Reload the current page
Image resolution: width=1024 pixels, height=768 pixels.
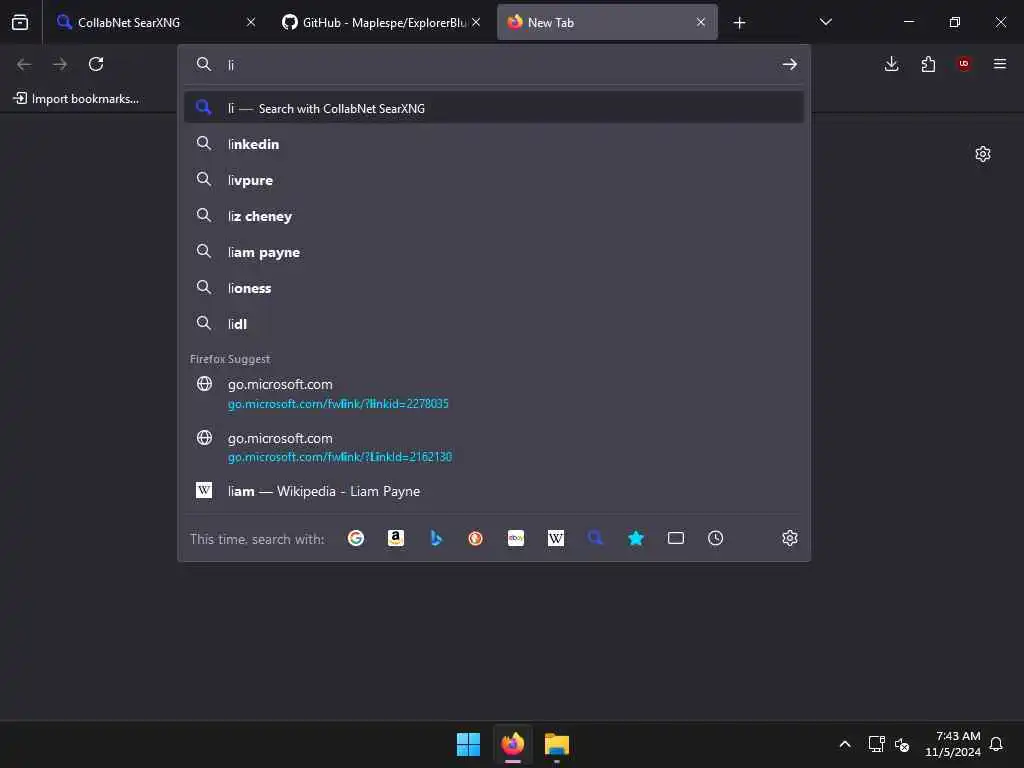pos(96,64)
